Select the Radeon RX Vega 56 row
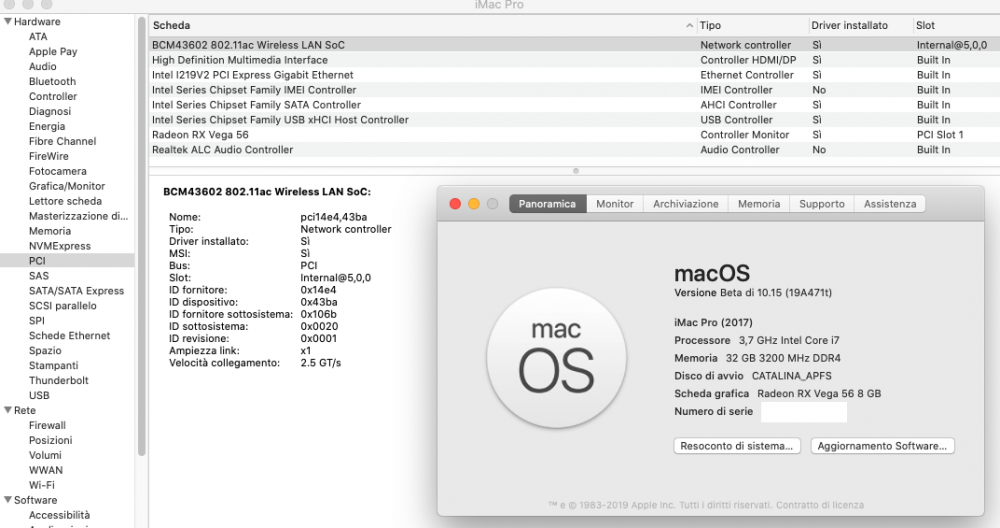This screenshot has width=1000, height=528. click(574, 135)
